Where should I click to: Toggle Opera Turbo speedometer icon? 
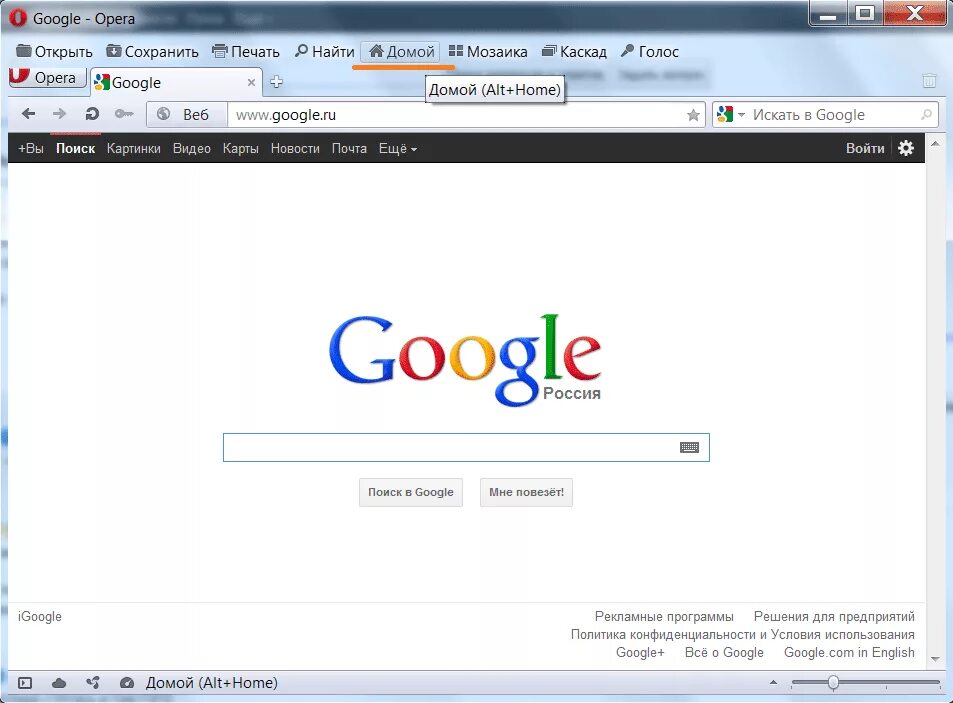click(126, 683)
